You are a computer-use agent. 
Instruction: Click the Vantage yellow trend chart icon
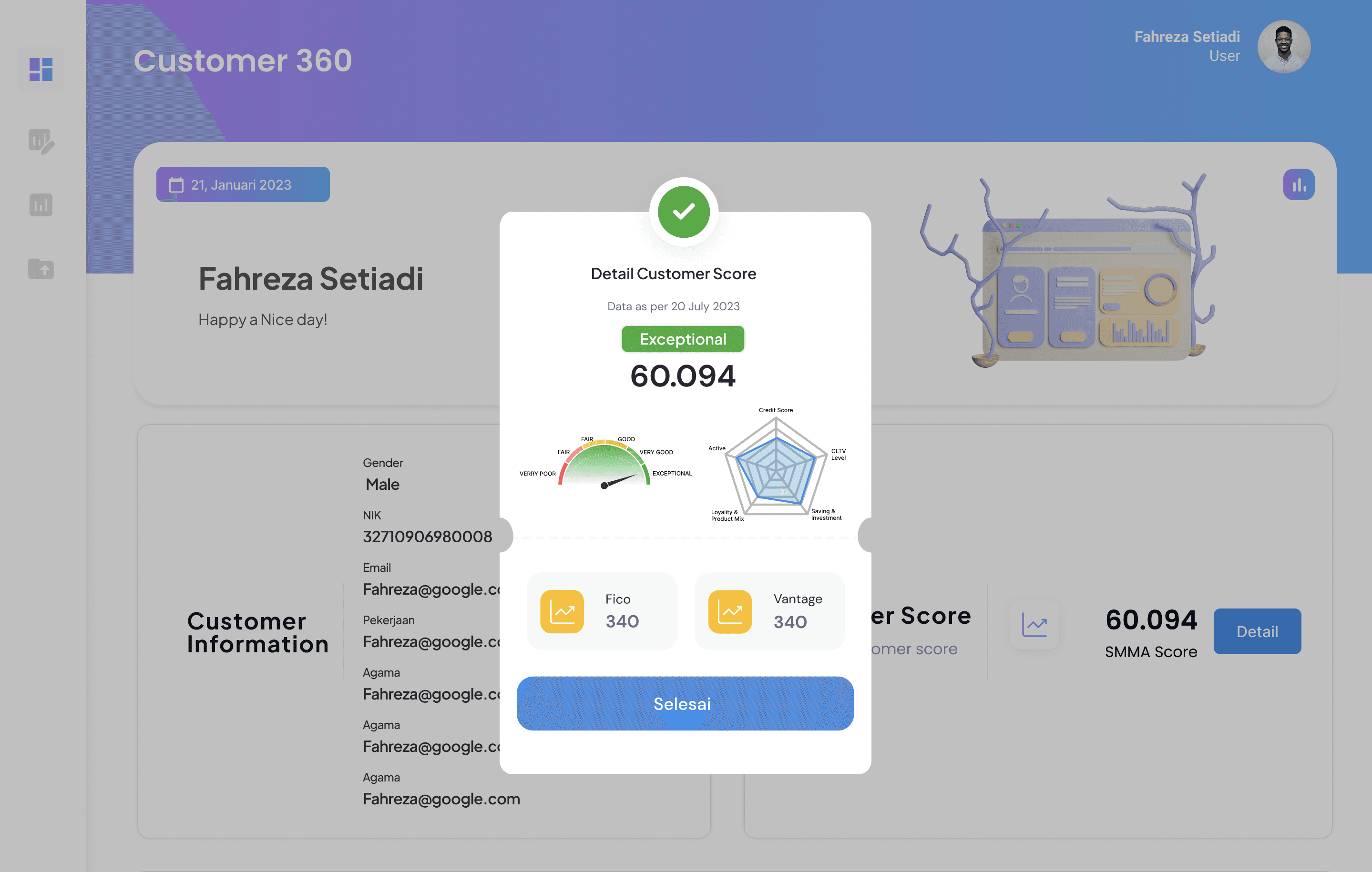pos(730,612)
